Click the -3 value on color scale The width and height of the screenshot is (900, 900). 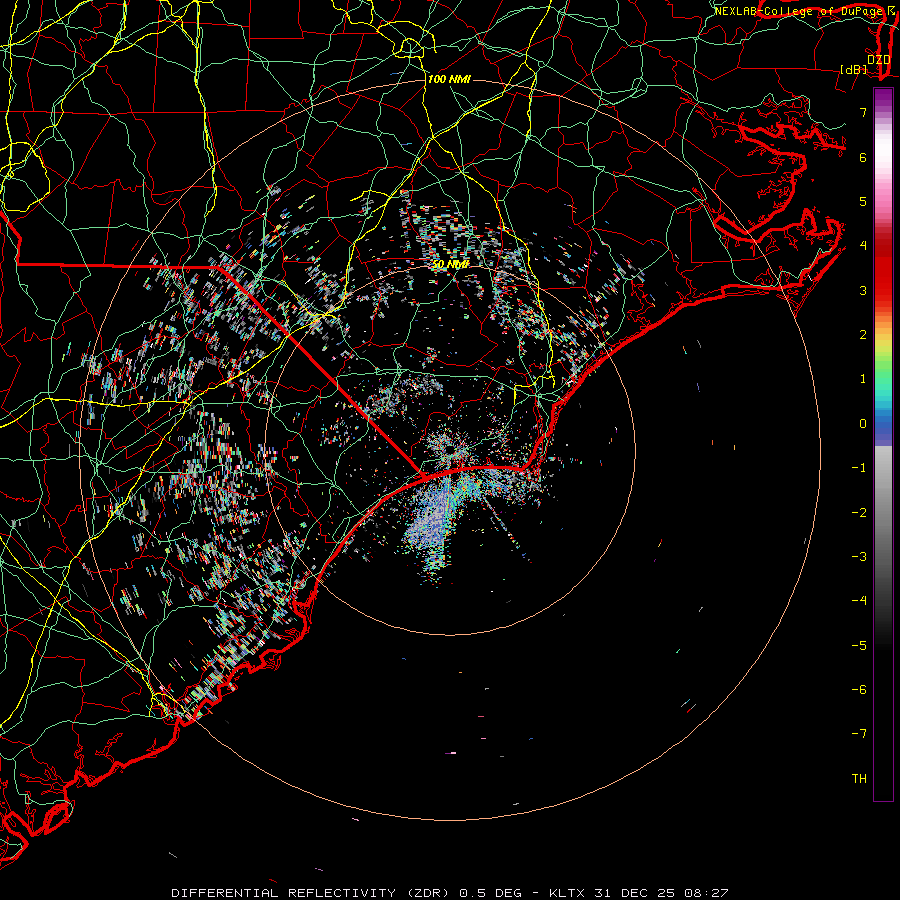coord(859,556)
